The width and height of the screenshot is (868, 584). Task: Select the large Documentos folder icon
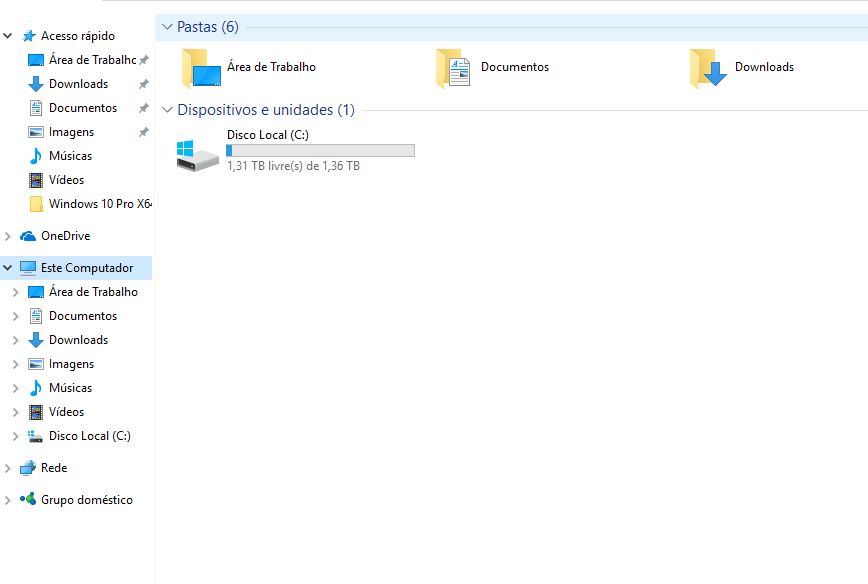(x=453, y=69)
